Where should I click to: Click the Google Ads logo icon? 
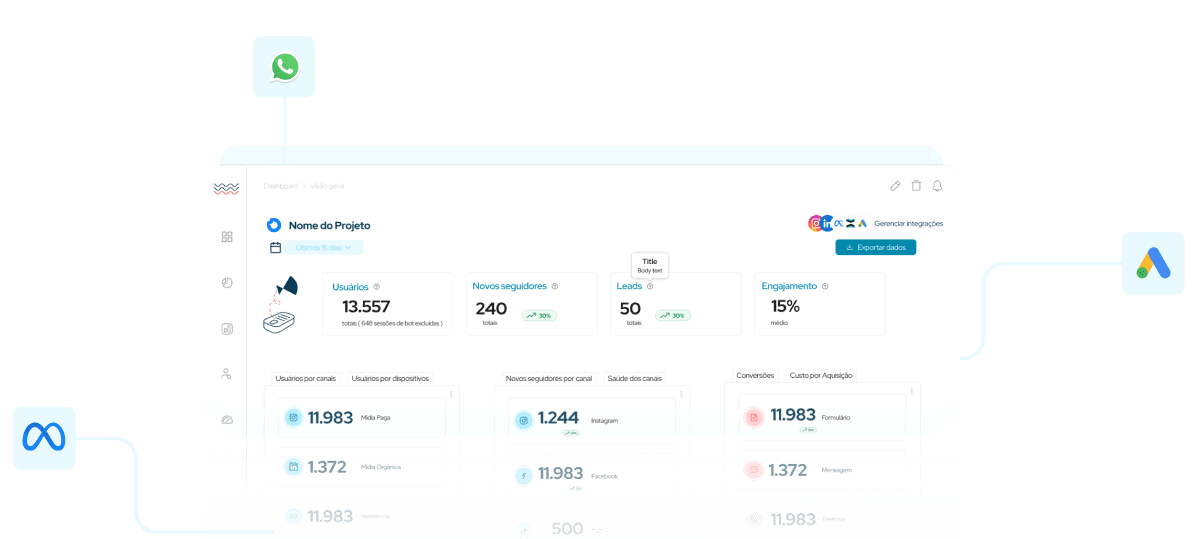[1152, 264]
